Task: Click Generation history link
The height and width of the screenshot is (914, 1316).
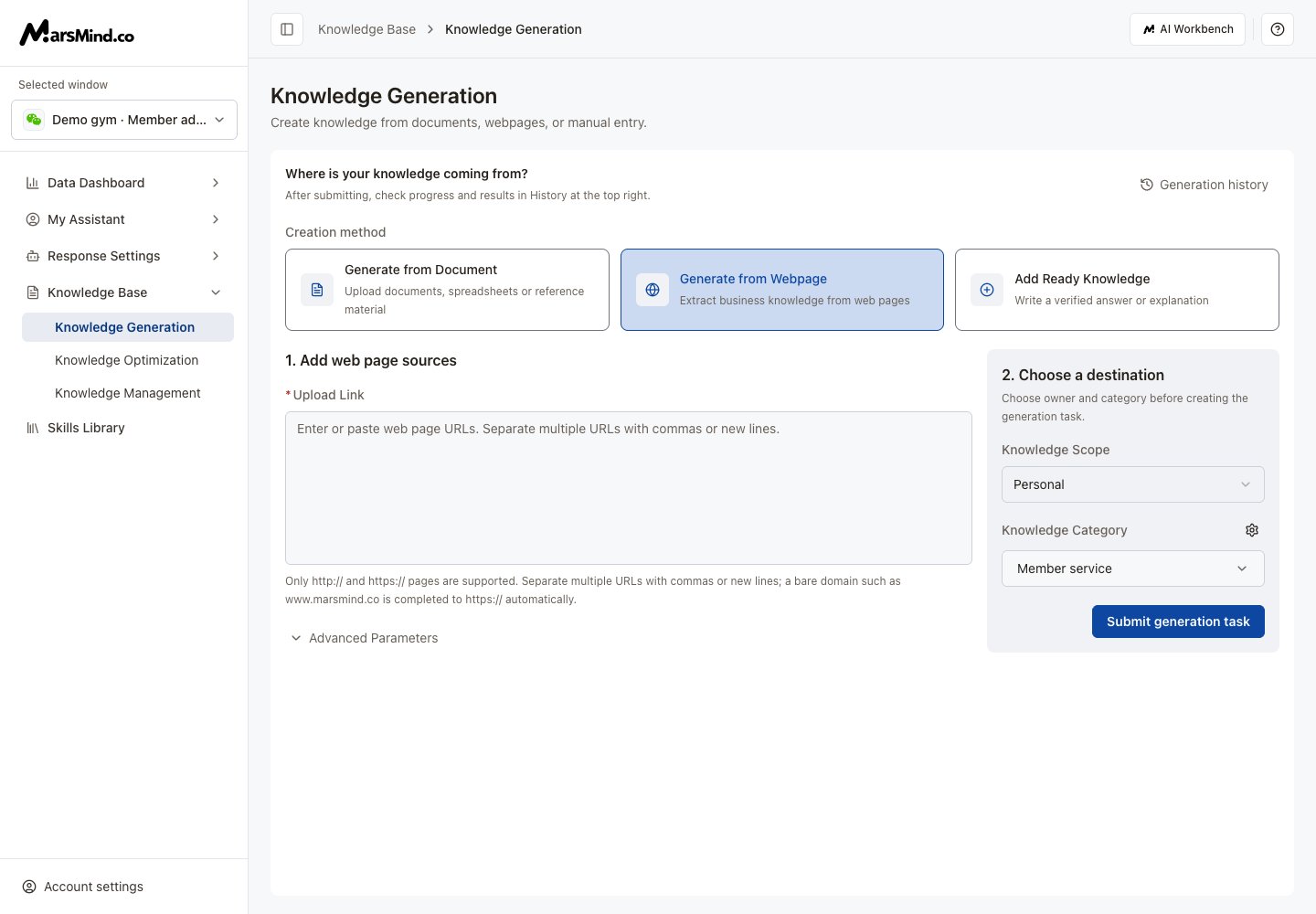Action: click(1204, 185)
